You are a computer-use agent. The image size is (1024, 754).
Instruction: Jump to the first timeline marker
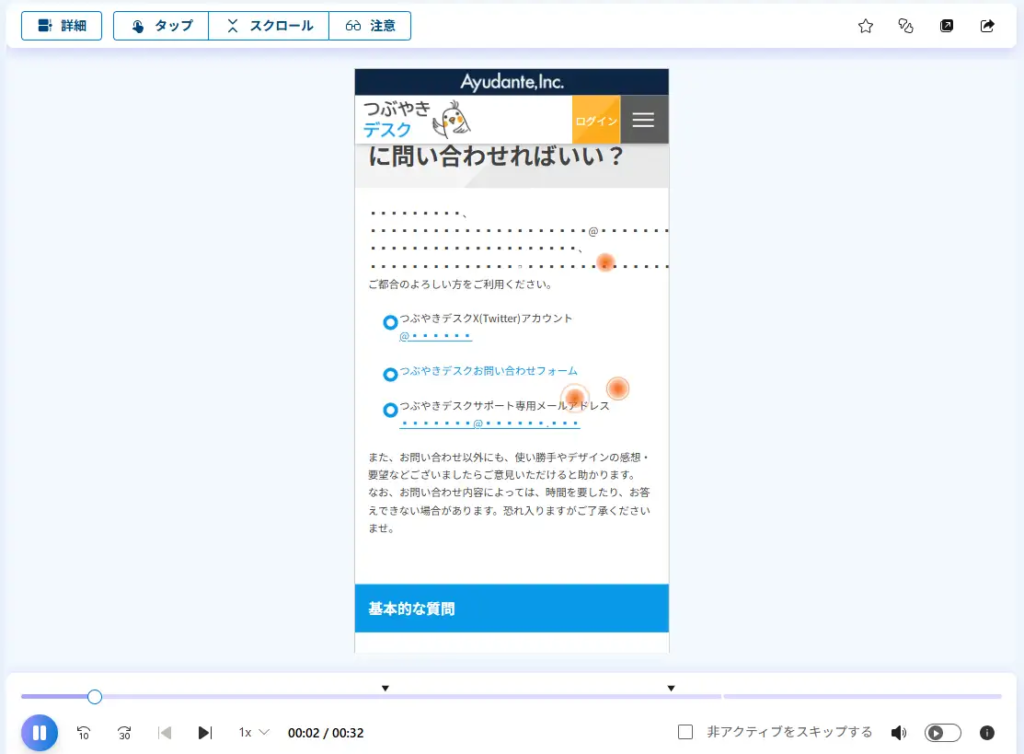tap(385, 688)
